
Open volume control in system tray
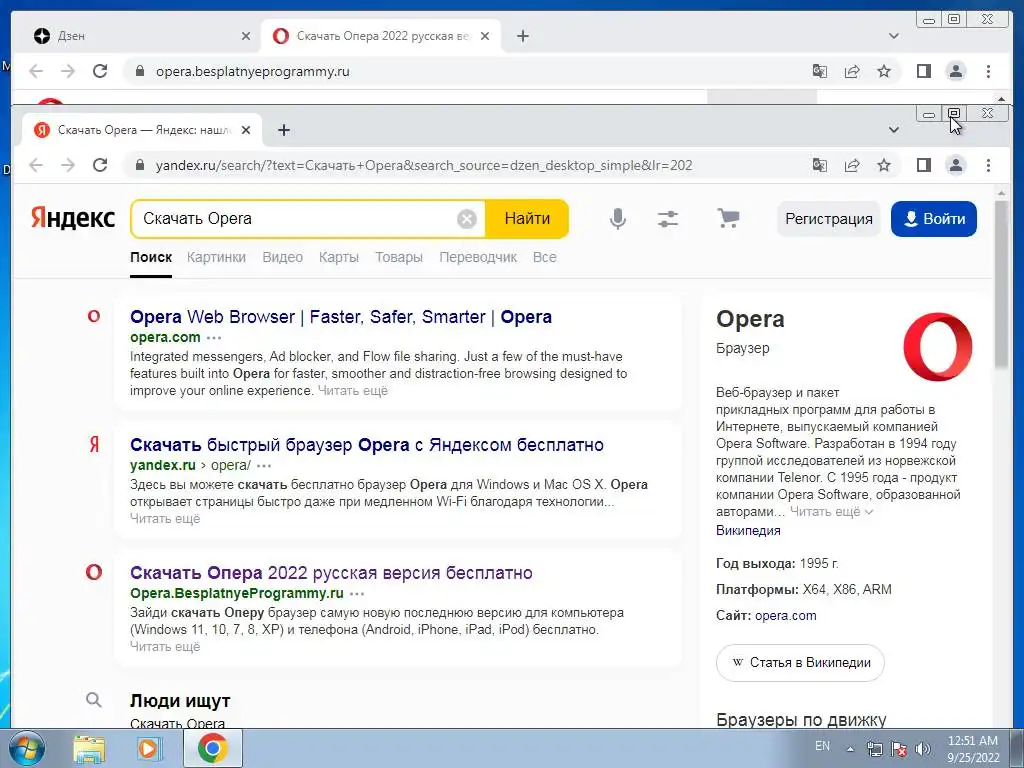point(922,748)
